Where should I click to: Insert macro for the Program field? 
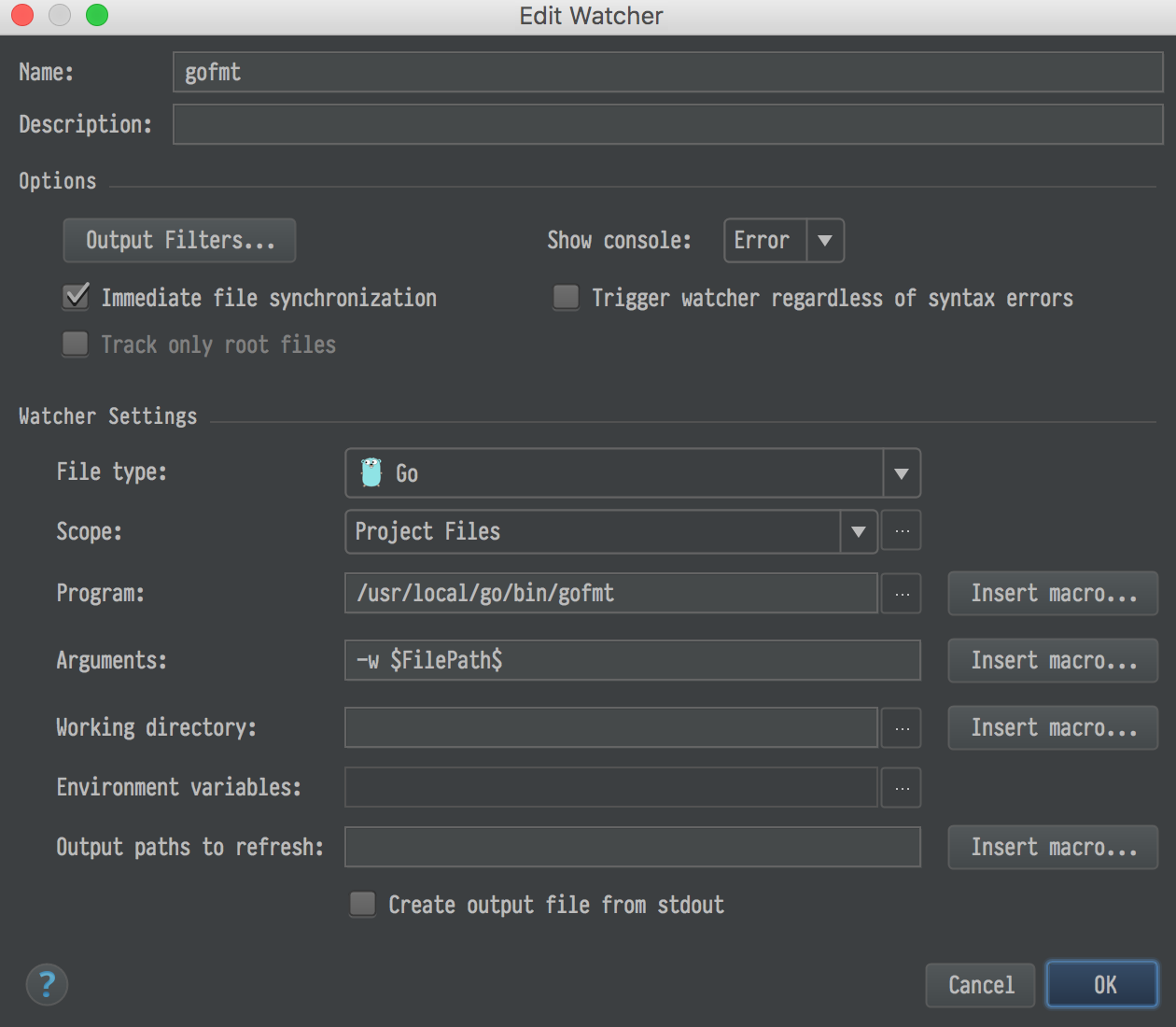point(1053,594)
